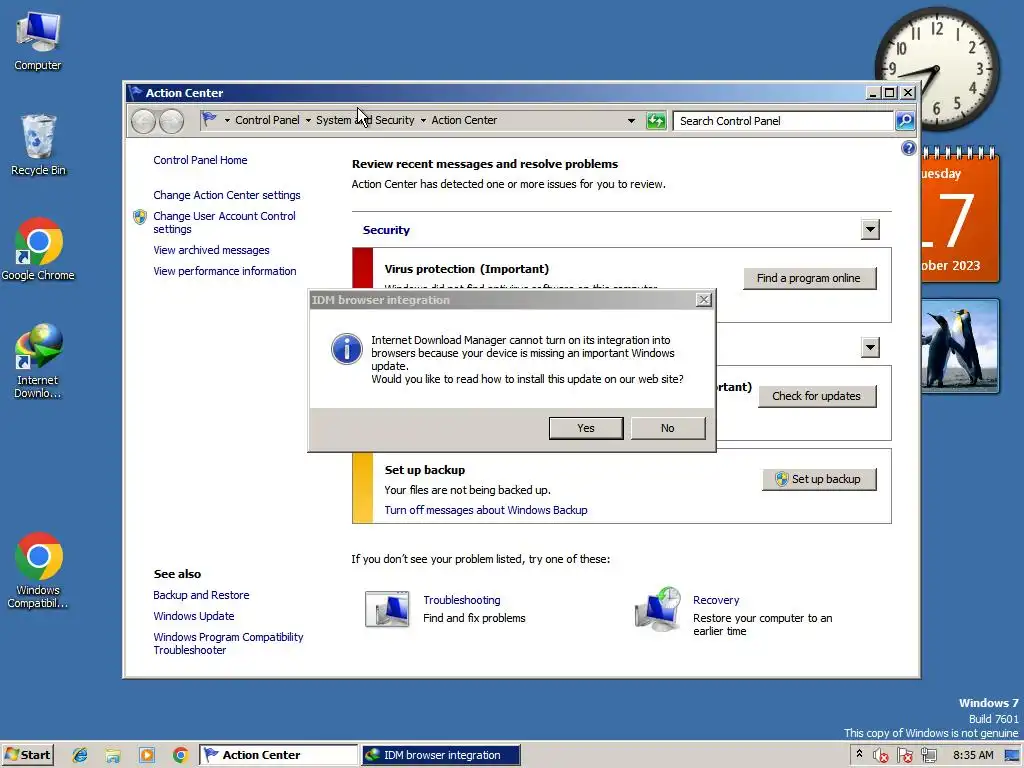Open Windows Update link under See also
The width and height of the screenshot is (1024, 768).
pyautogui.click(x=193, y=616)
